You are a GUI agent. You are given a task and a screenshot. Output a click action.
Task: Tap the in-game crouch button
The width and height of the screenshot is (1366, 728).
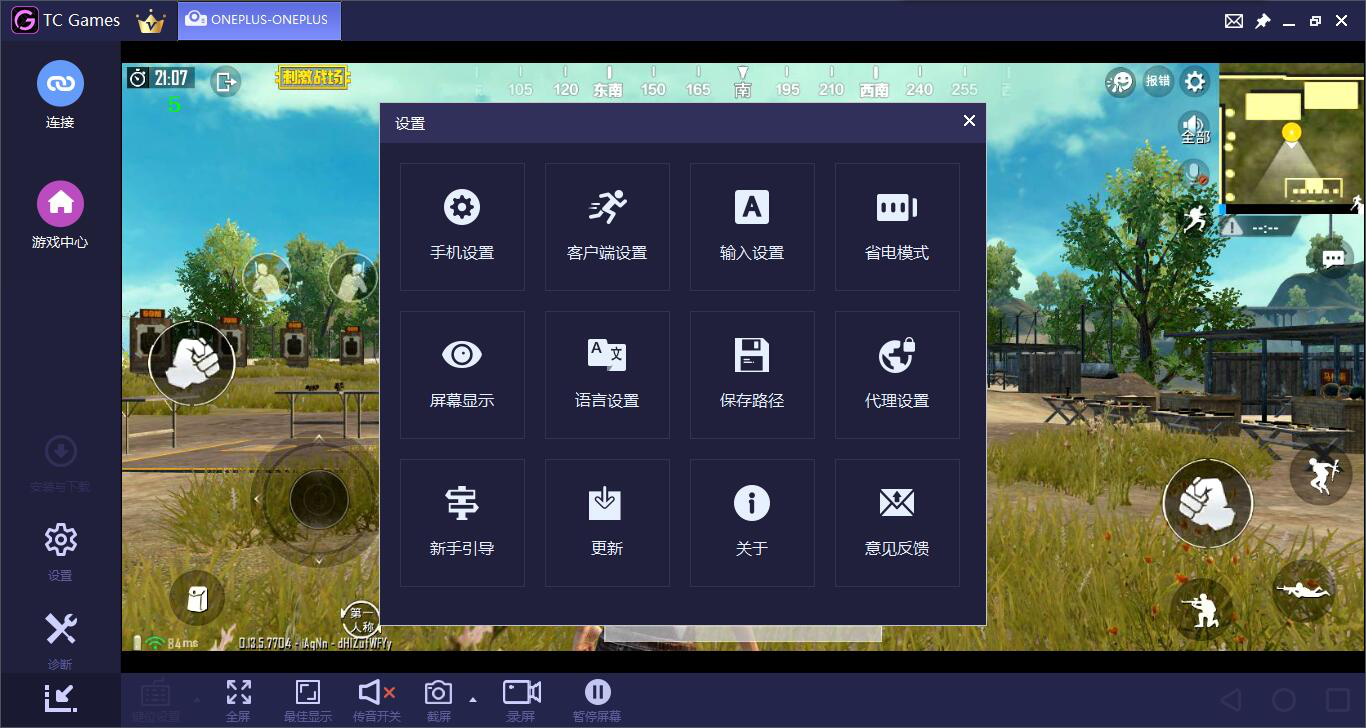click(x=1201, y=608)
